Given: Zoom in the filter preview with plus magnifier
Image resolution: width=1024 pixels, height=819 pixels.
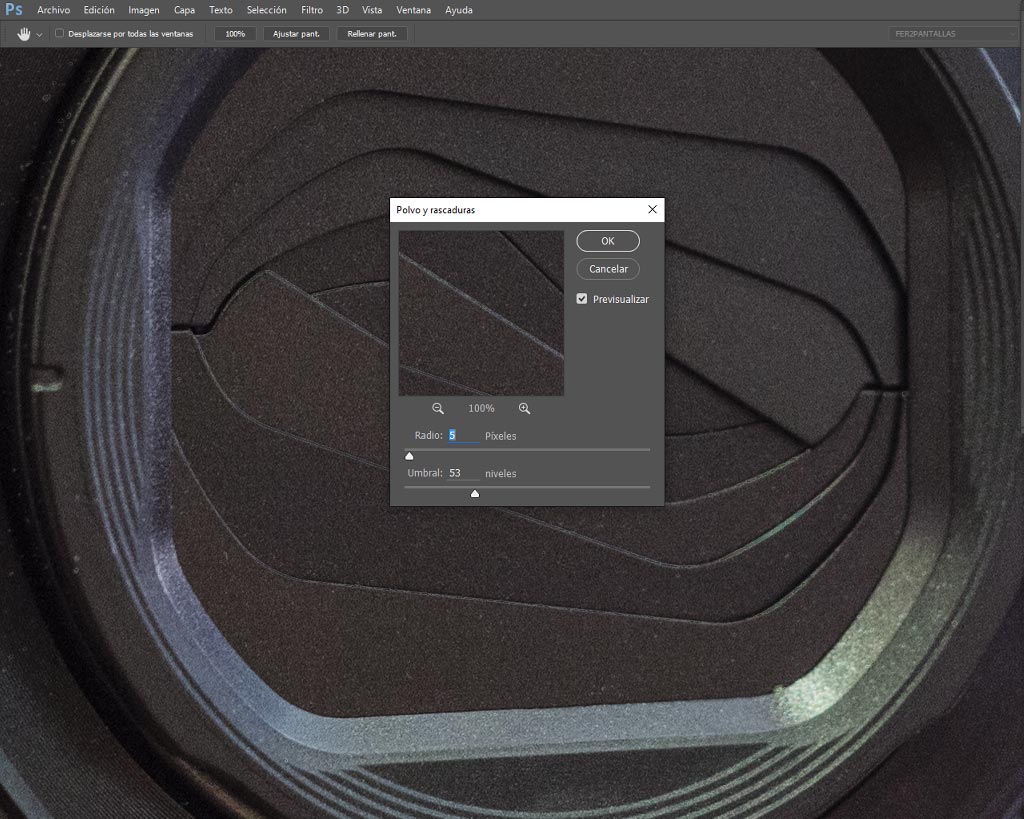Looking at the screenshot, I should [524, 408].
